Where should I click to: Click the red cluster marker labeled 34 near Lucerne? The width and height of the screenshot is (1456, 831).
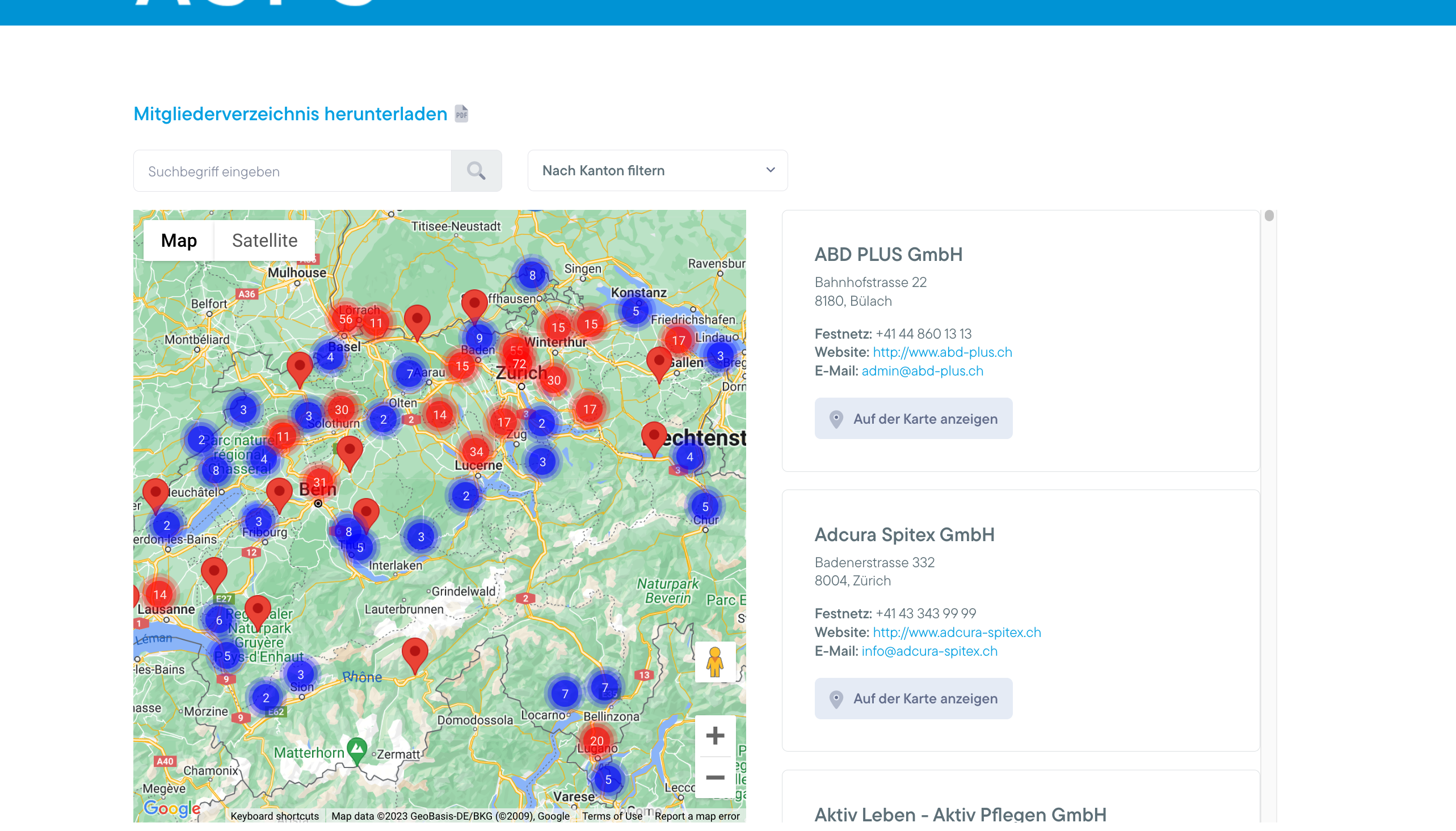pos(476,452)
